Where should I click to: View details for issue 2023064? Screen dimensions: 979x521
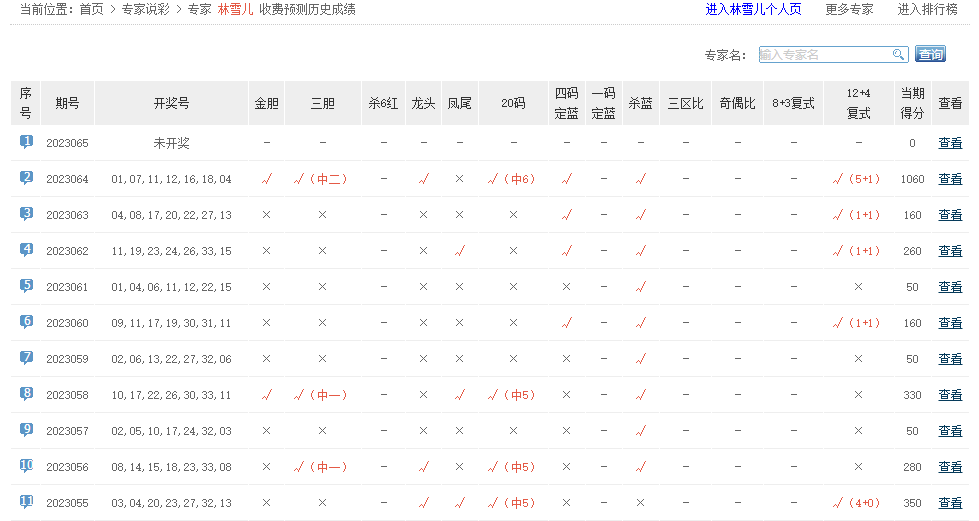point(950,179)
